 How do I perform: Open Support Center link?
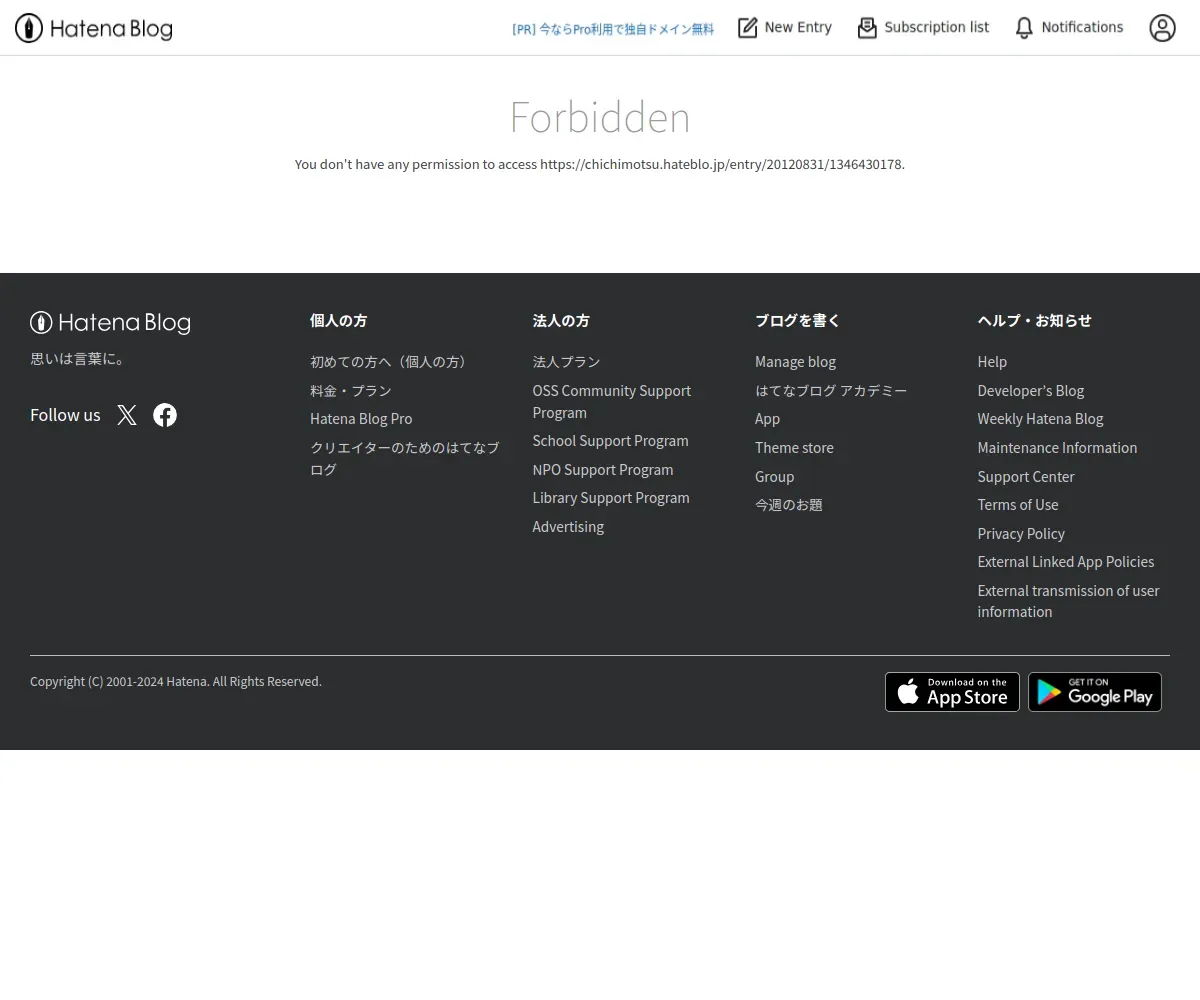[x=1026, y=477]
